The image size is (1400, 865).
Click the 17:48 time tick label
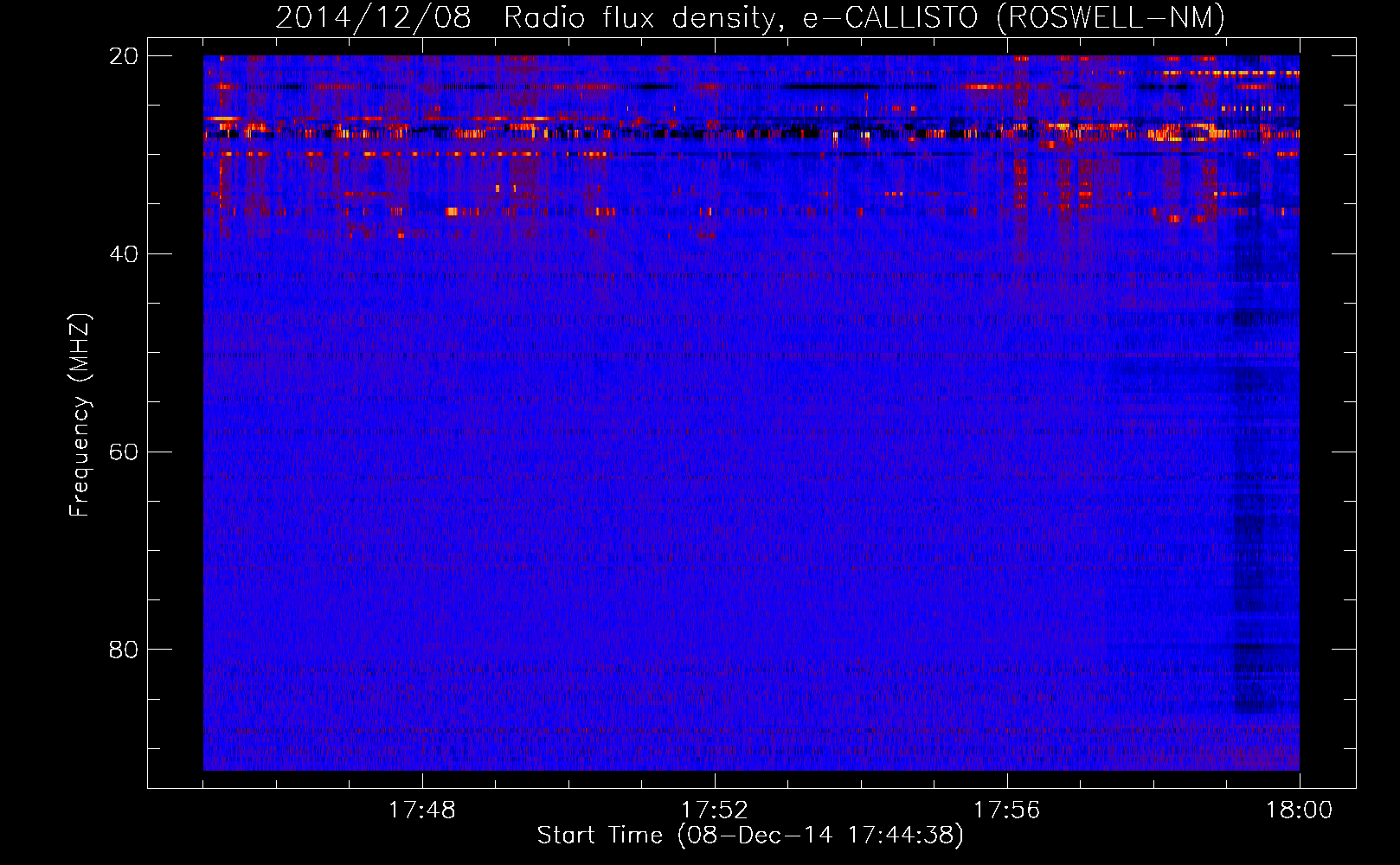[x=421, y=811]
